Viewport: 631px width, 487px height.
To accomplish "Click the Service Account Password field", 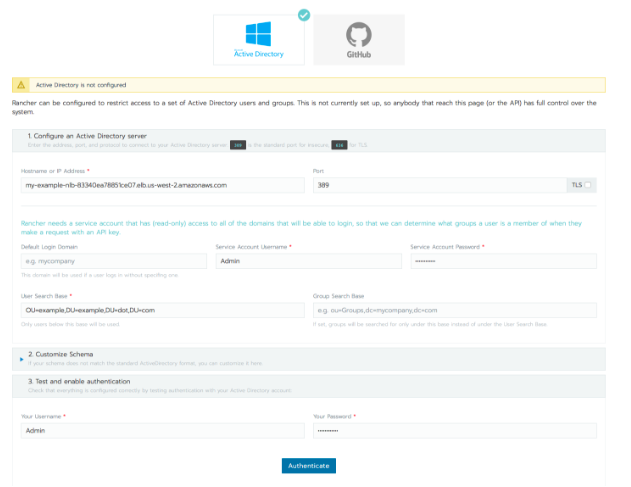I will coord(503,261).
